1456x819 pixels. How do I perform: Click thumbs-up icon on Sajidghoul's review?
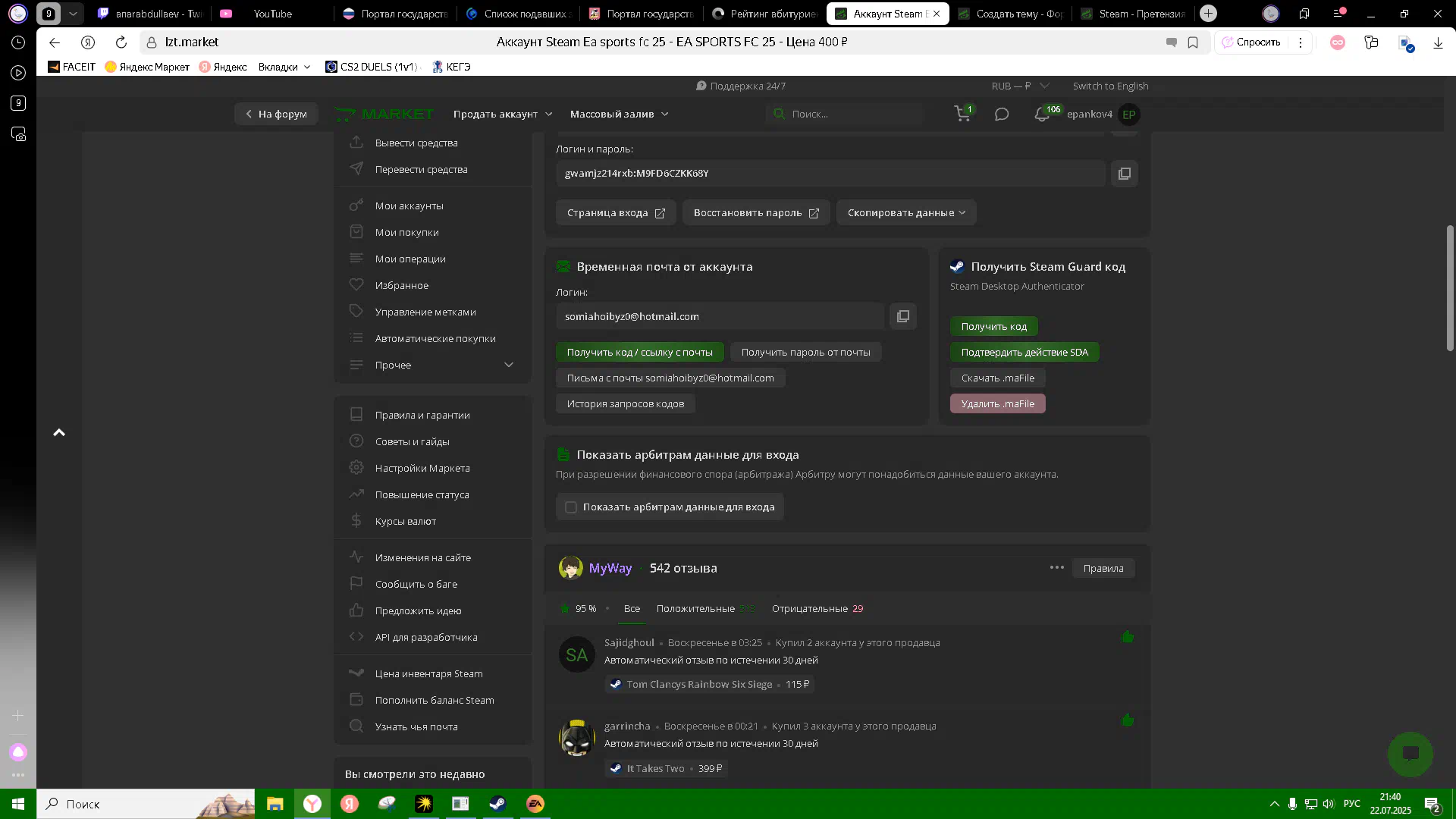pos(1128,637)
